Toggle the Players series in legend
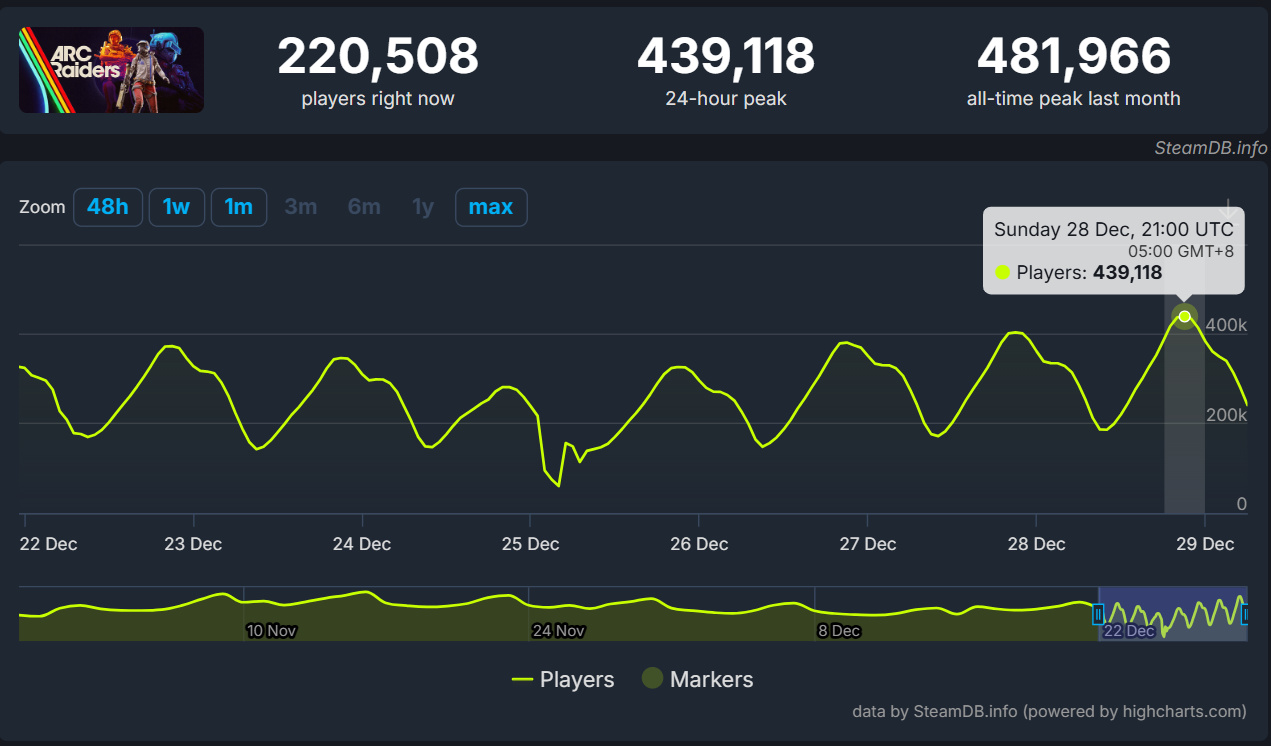 tap(563, 680)
